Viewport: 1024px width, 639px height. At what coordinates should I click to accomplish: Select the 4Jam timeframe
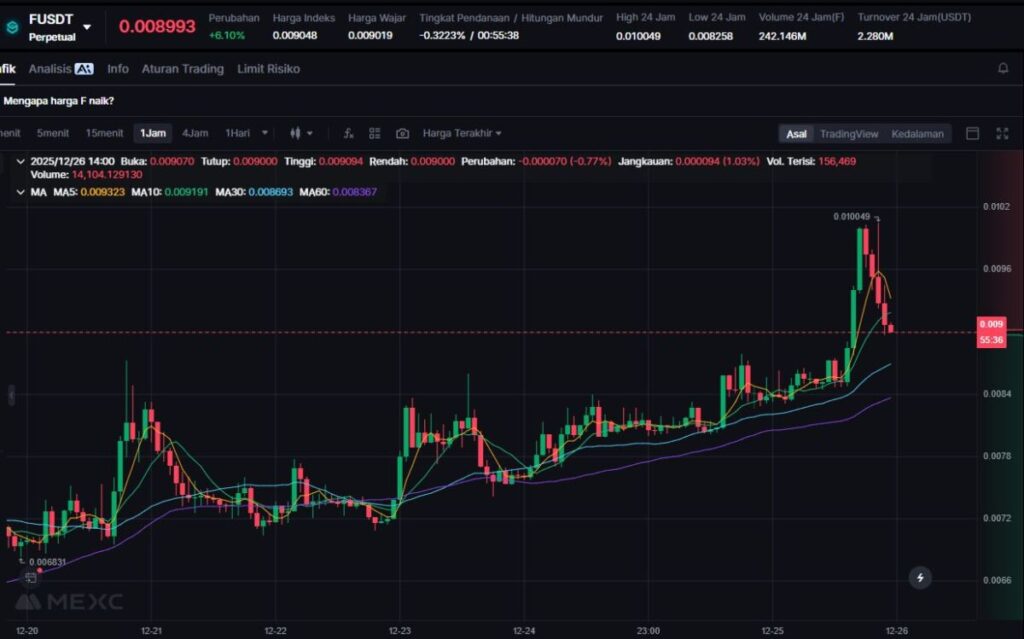coord(194,133)
